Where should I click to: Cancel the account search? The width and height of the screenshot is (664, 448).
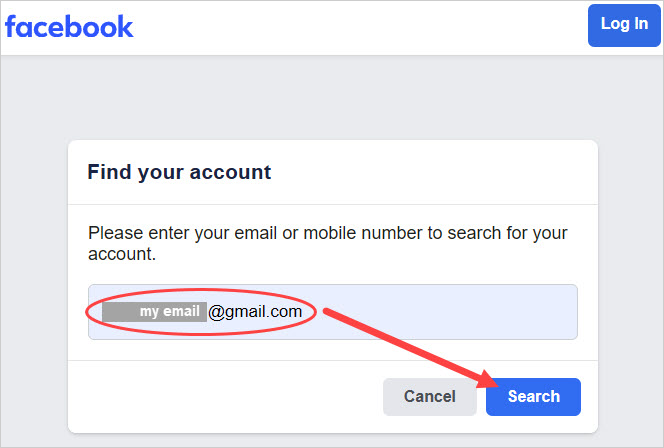click(429, 396)
